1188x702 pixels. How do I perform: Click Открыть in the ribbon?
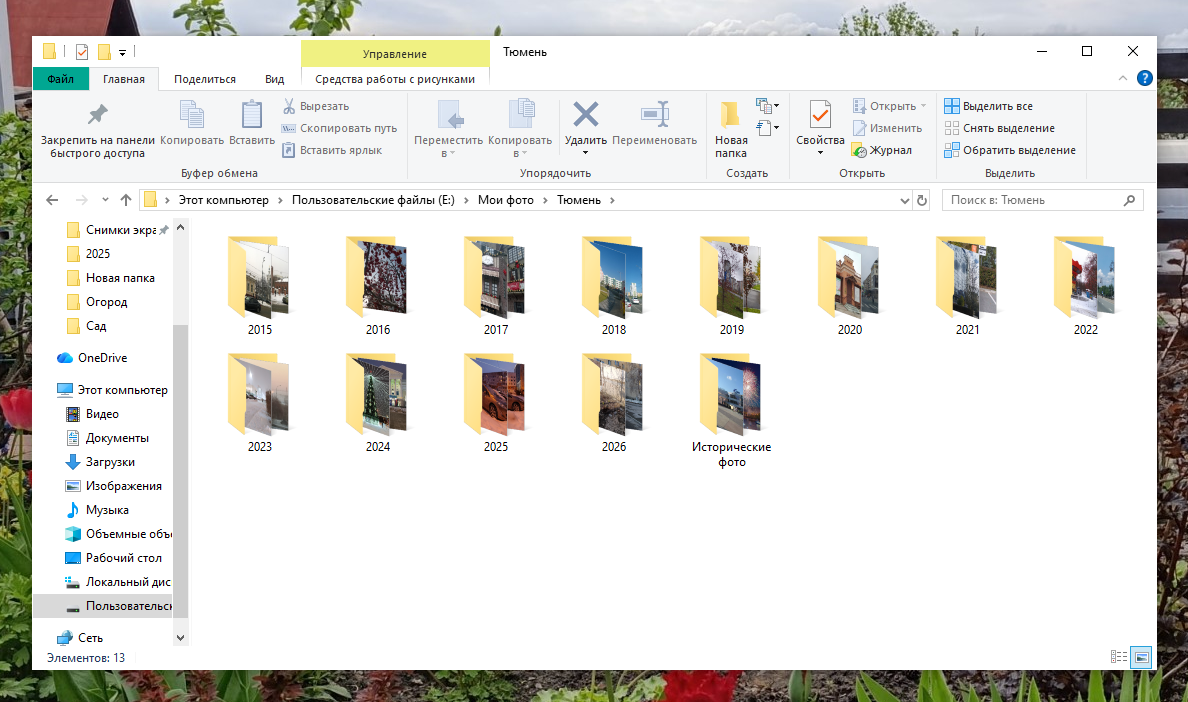[890, 107]
